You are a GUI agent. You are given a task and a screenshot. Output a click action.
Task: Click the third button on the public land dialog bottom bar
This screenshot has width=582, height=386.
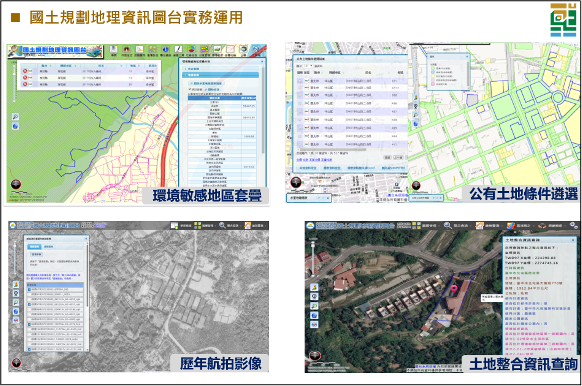click(x=361, y=168)
